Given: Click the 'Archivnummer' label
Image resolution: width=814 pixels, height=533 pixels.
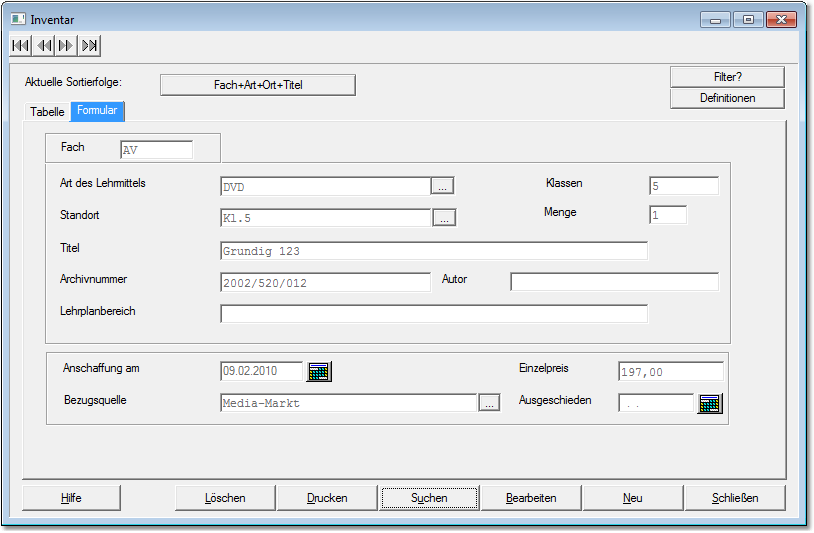Looking at the screenshot, I should (x=93, y=279).
